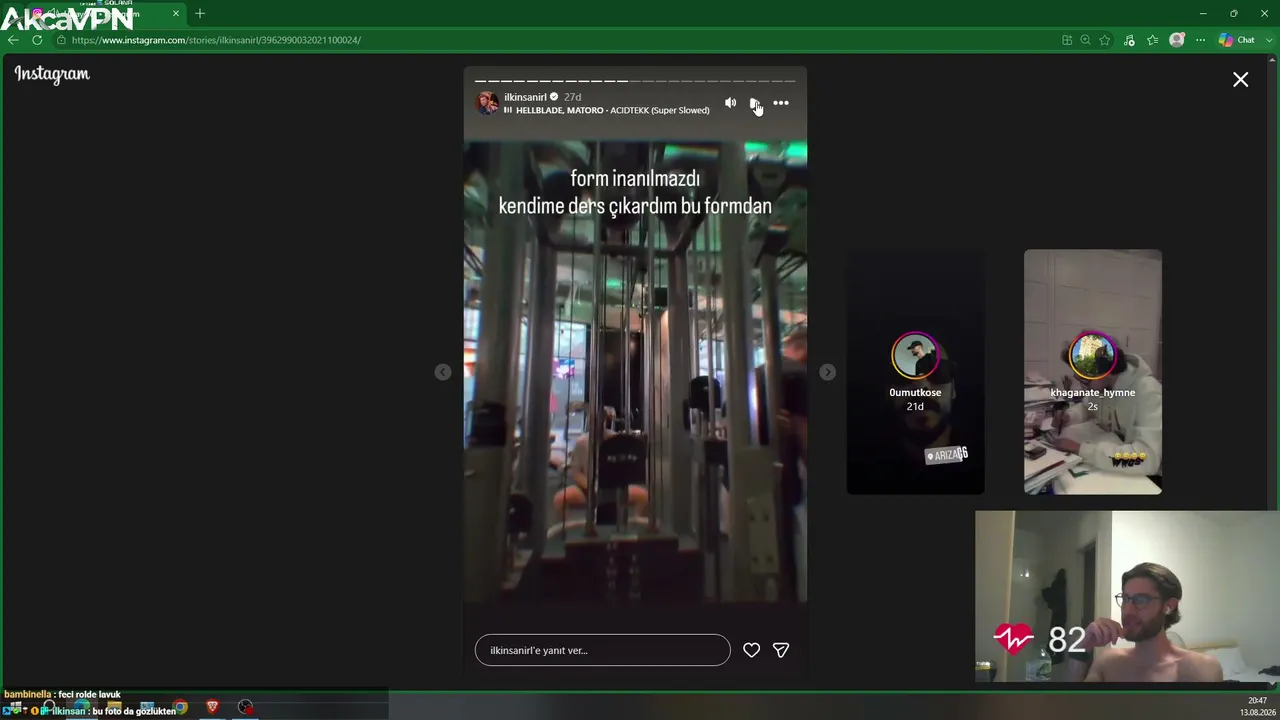Open a new browser tab
1280x720 pixels.
[x=200, y=13]
